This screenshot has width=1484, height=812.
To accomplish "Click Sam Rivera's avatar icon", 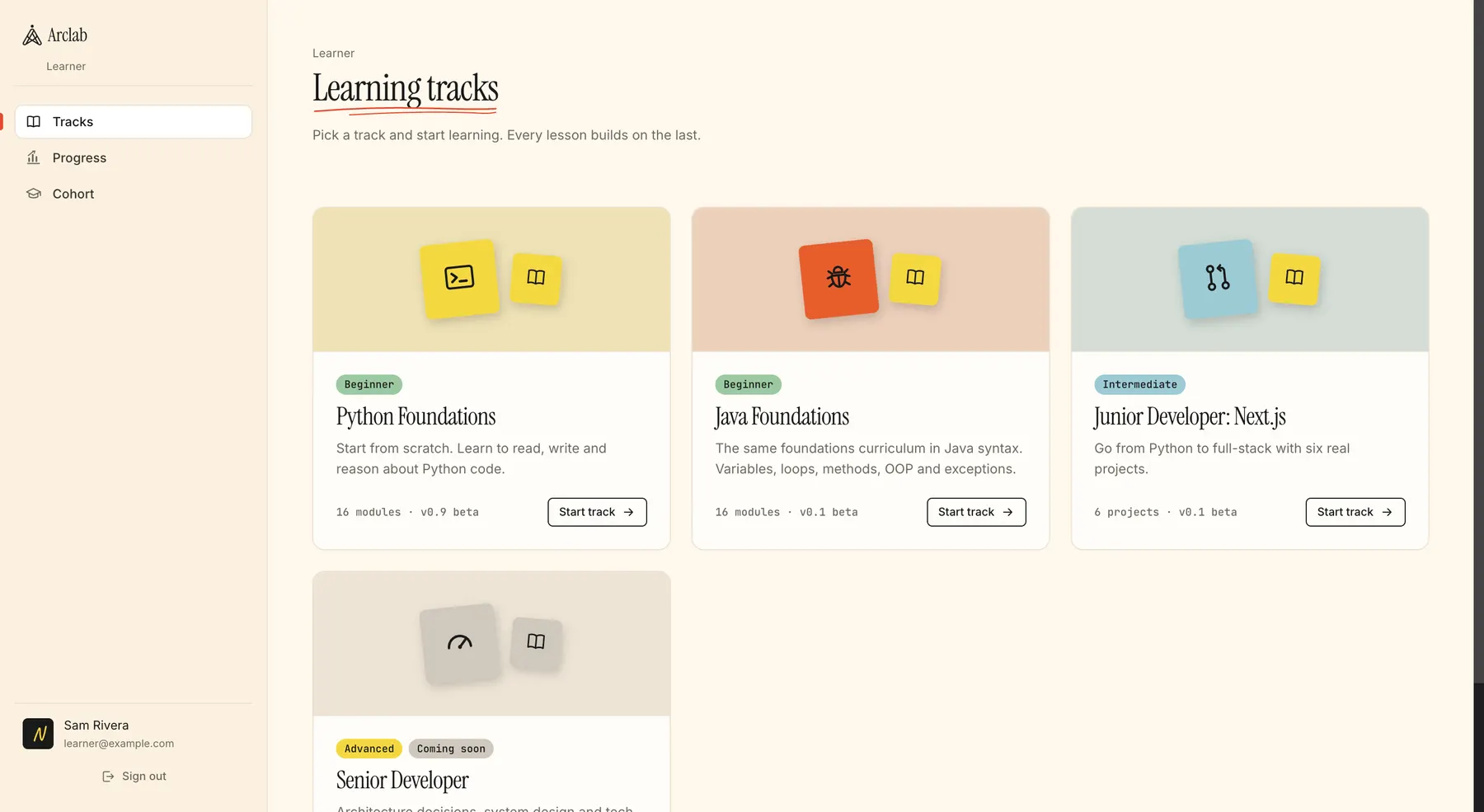I will (38, 734).
